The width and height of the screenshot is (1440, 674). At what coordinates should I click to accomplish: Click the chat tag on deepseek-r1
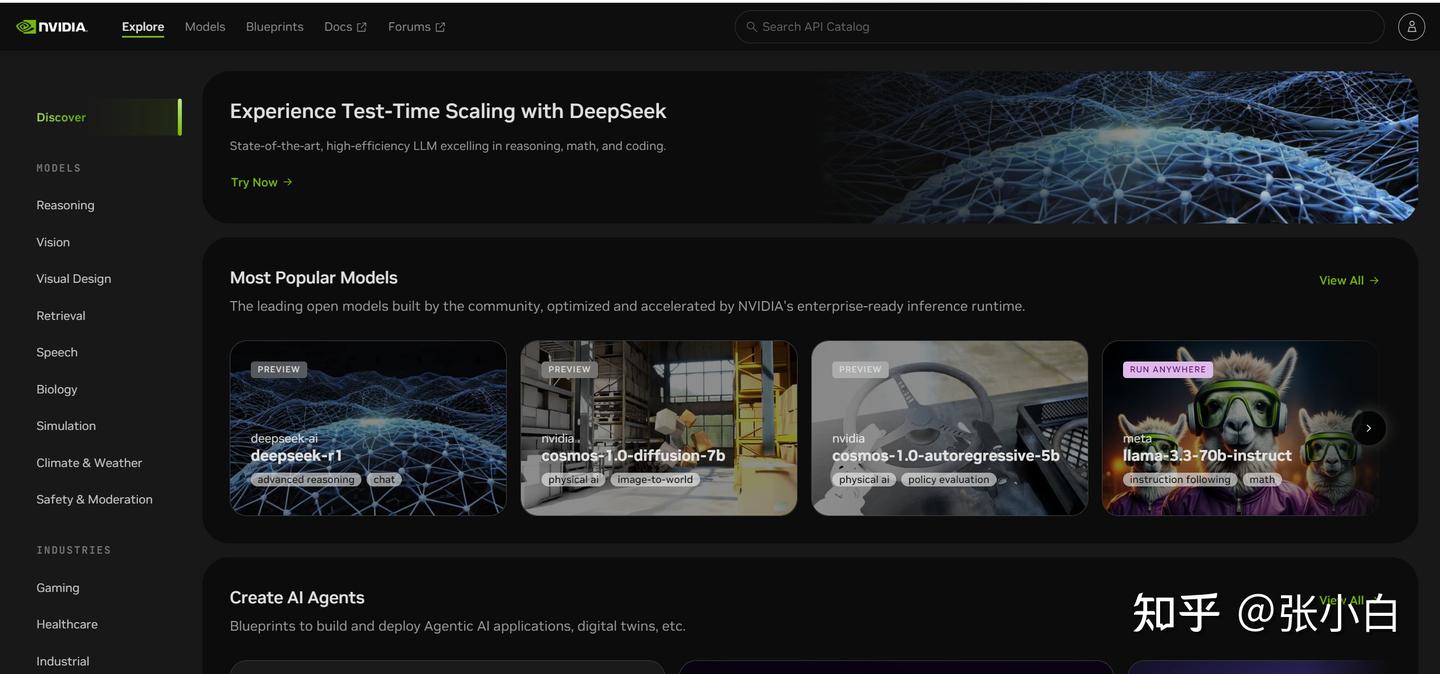click(384, 480)
